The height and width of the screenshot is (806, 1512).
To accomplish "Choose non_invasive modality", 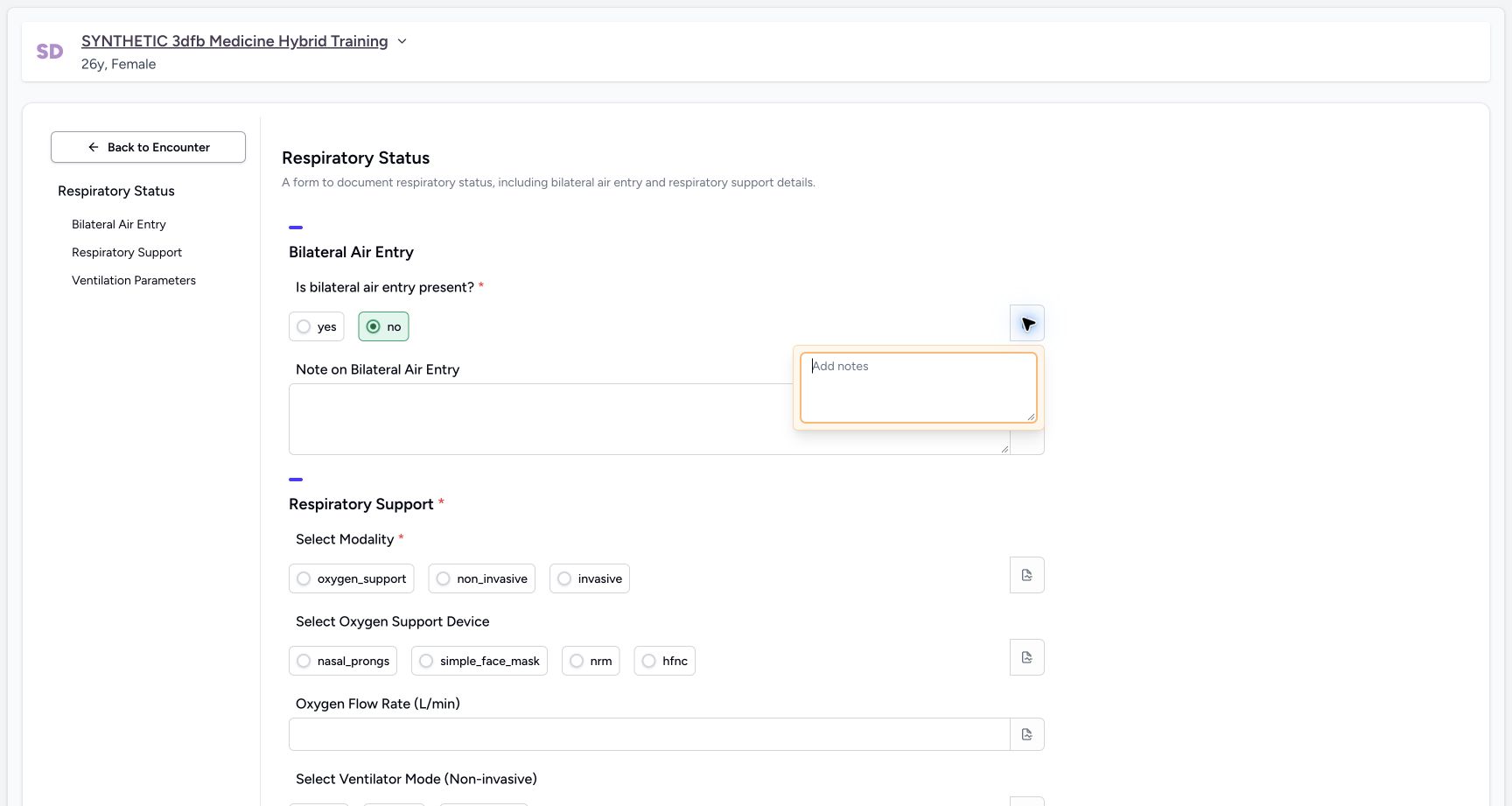I will pos(482,578).
